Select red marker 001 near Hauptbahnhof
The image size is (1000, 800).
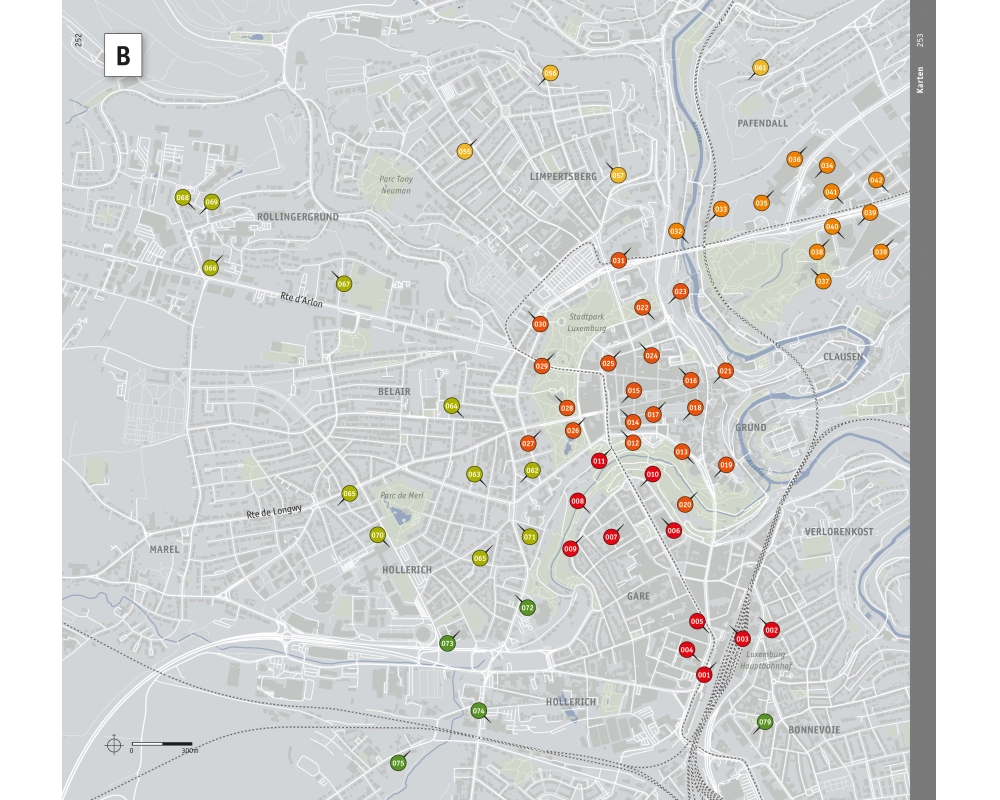point(704,675)
